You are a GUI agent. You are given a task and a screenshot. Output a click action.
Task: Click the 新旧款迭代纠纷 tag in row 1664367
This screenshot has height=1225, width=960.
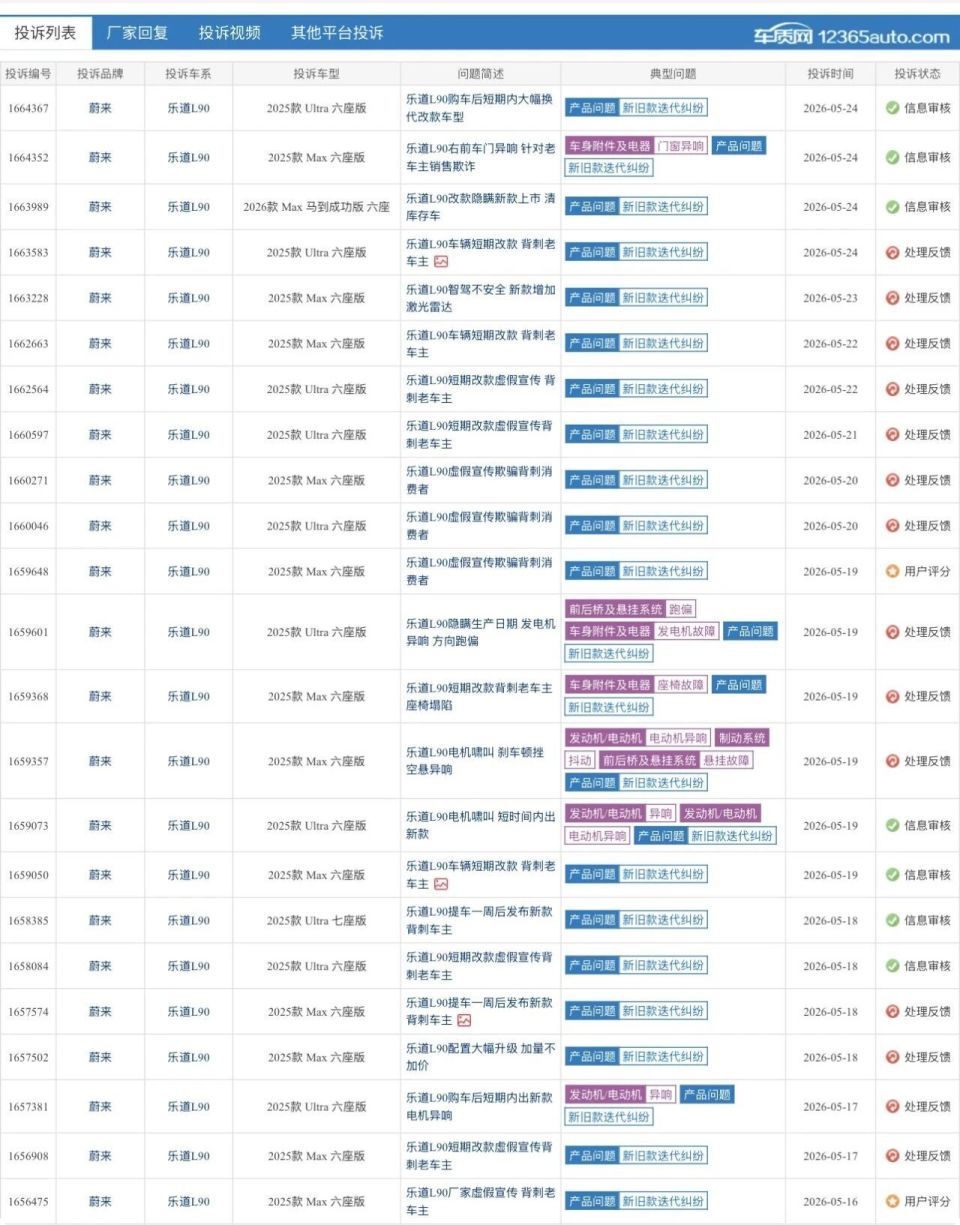point(663,108)
